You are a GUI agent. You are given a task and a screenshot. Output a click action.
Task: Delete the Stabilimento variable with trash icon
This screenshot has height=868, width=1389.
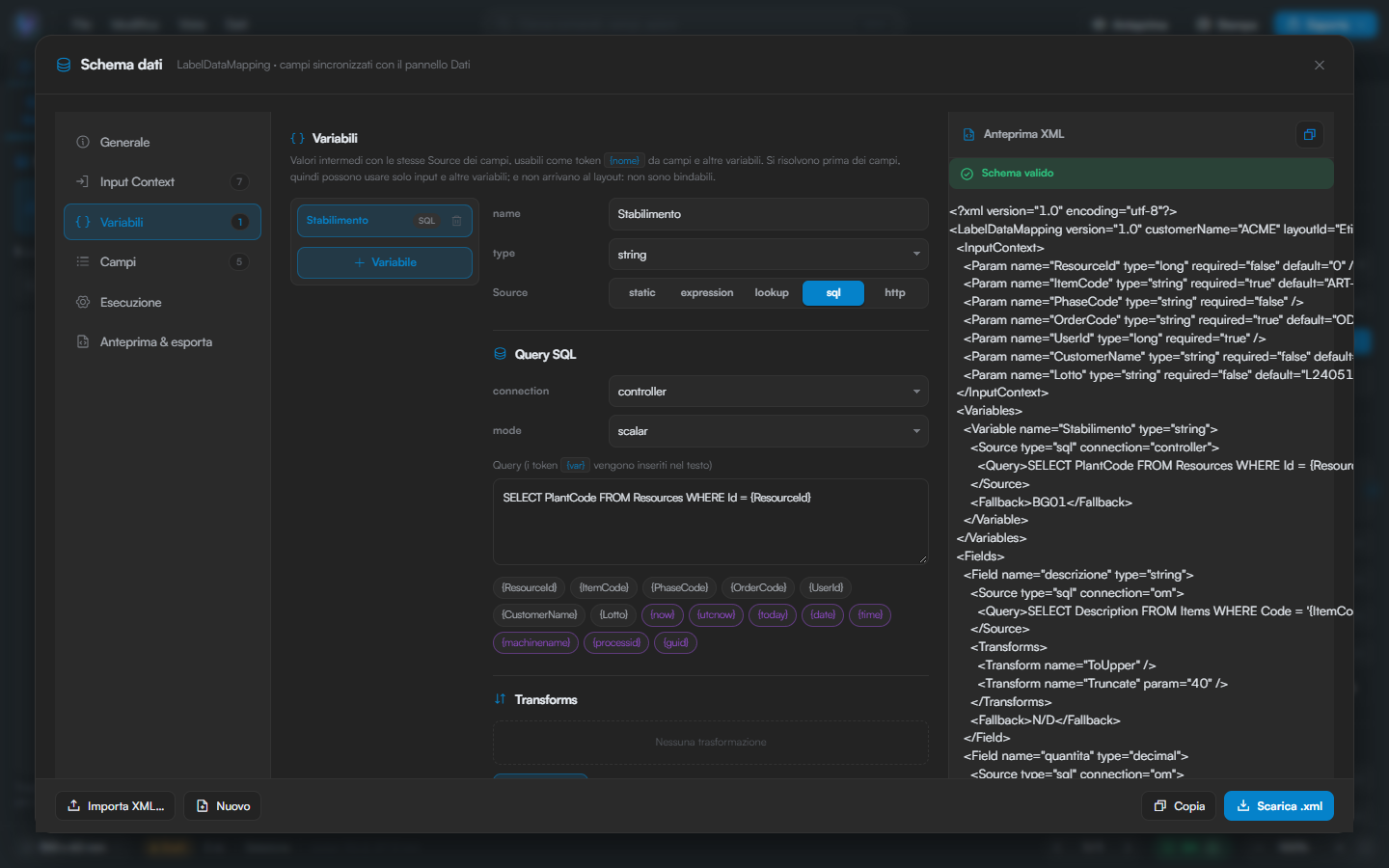pyautogui.click(x=456, y=221)
